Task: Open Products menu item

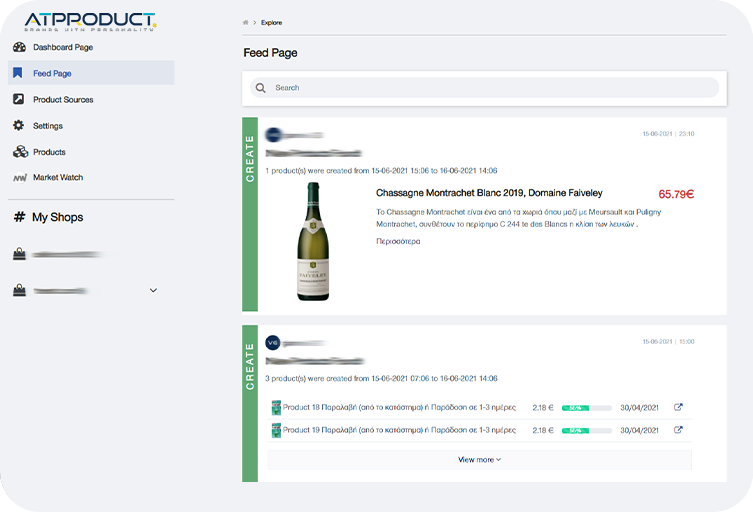Action: click(x=49, y=152)
